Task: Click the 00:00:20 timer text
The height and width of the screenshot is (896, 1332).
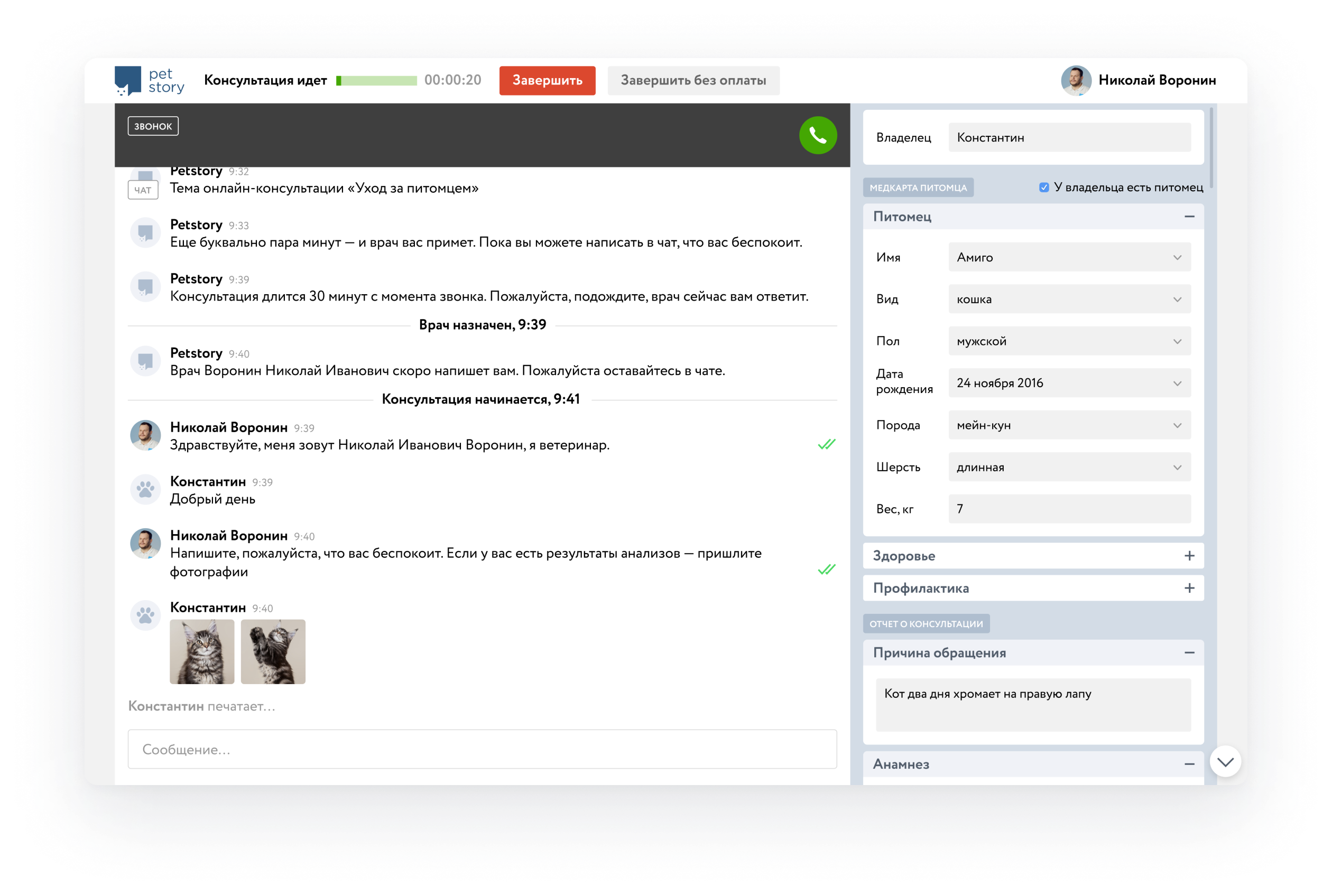Action: 452,80
